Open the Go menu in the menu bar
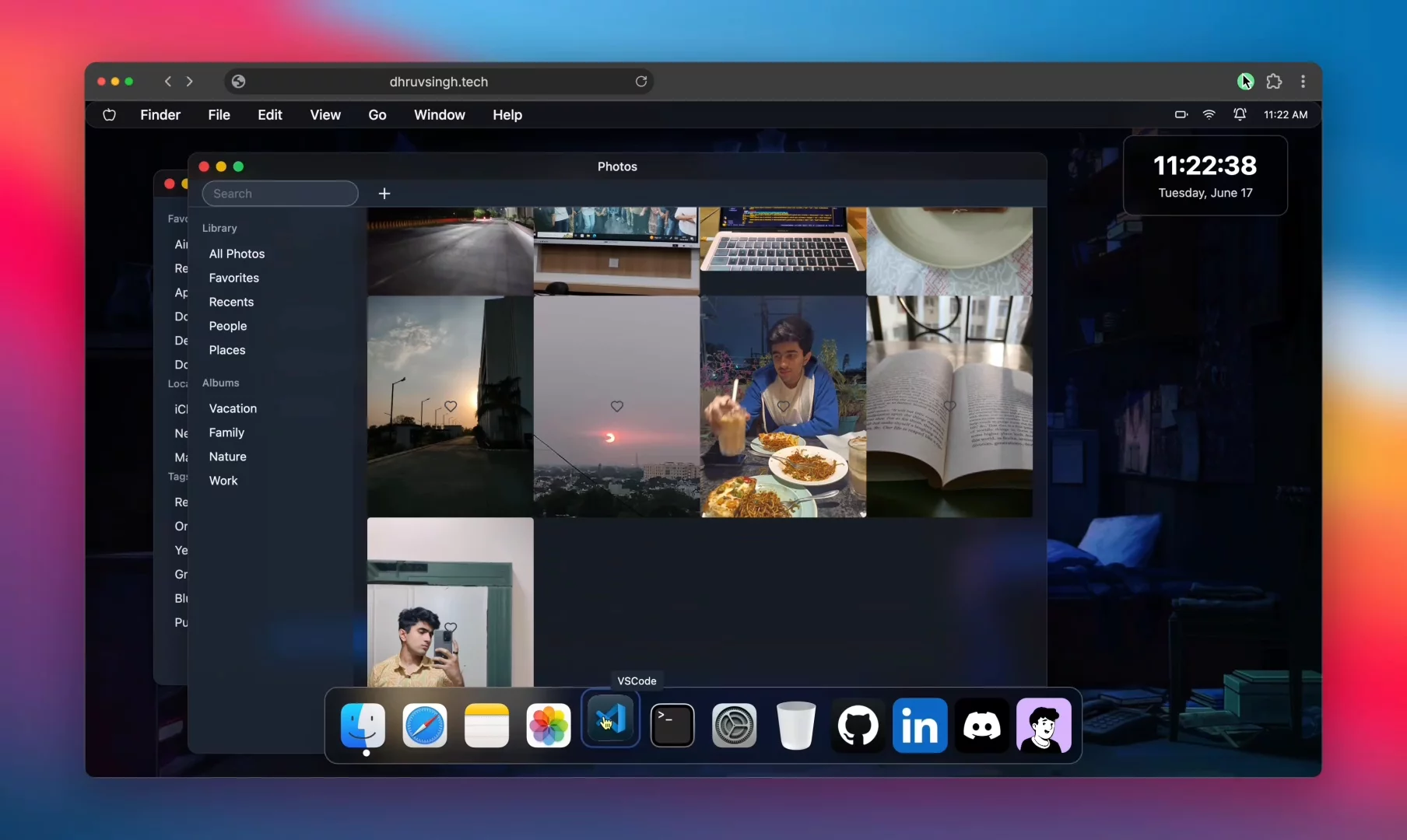1407x840 pixels. pos(377,114)
